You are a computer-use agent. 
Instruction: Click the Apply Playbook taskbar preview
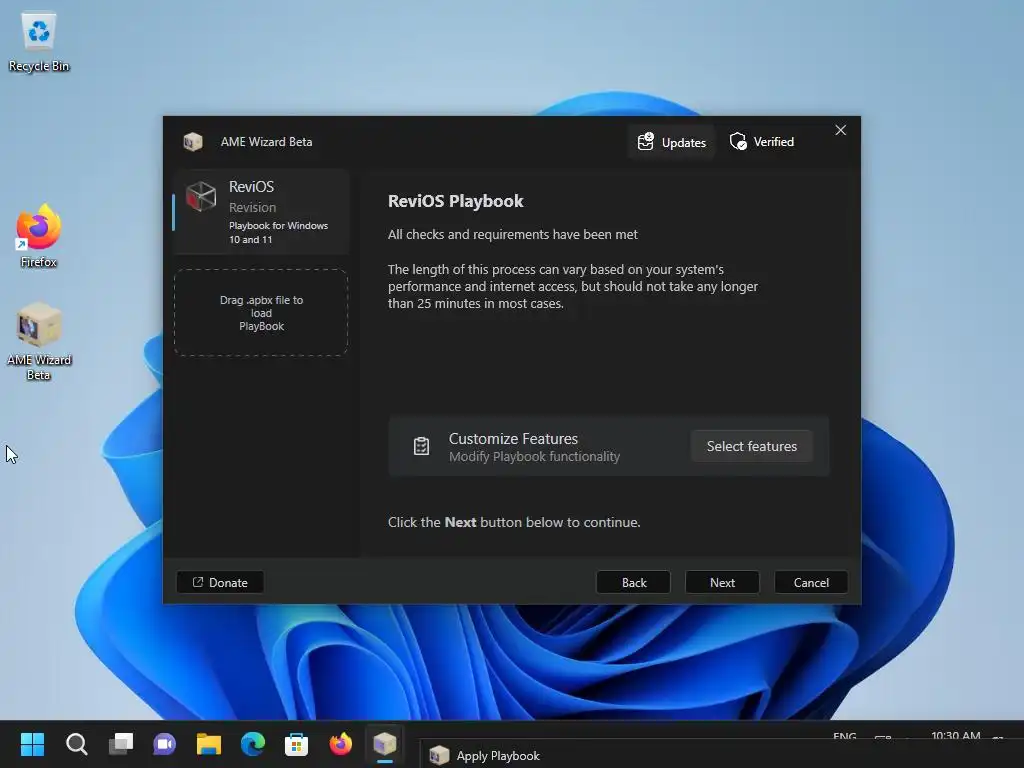(485, 755)
